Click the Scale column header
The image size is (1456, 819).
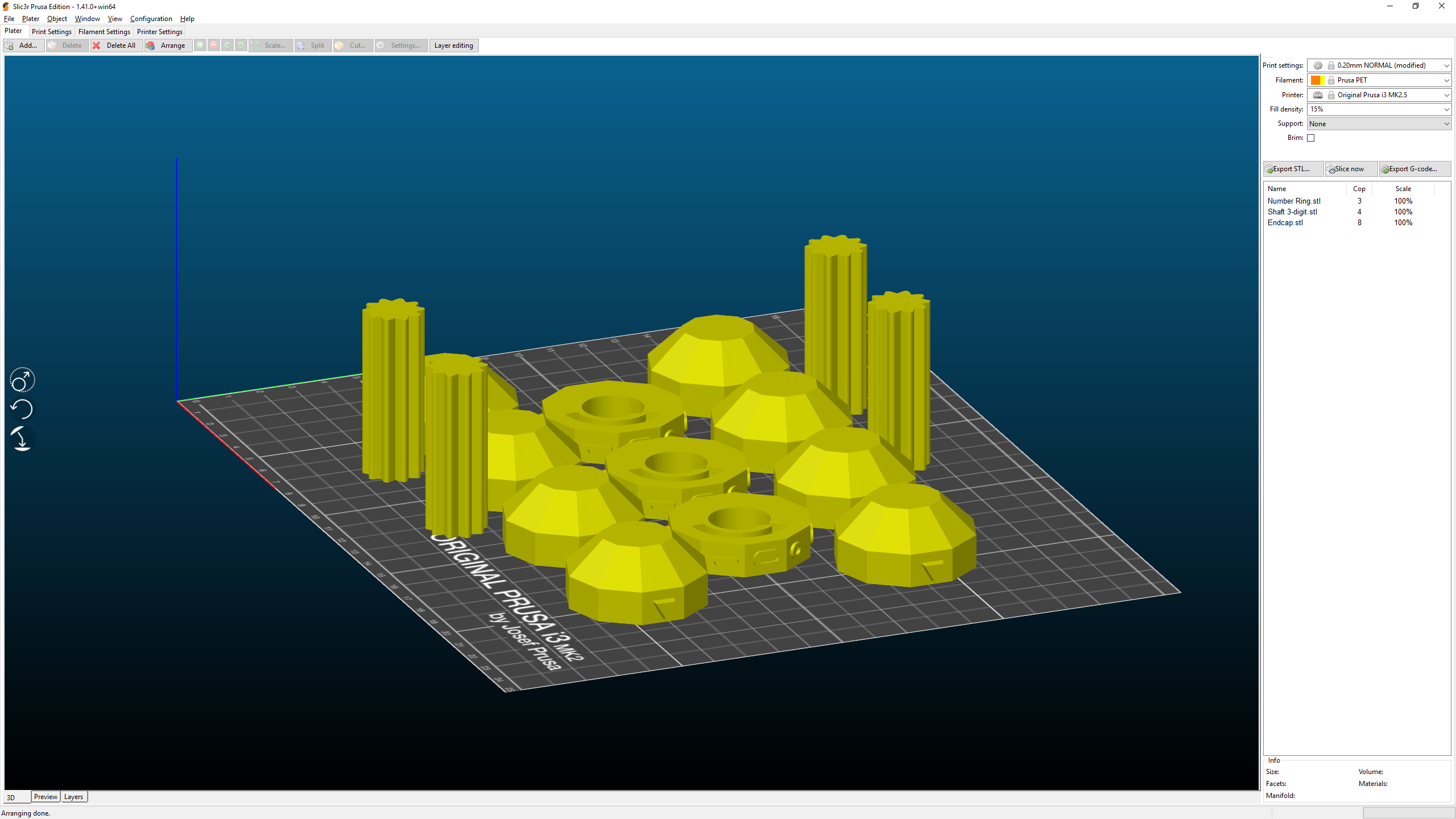click(1403, 189)
